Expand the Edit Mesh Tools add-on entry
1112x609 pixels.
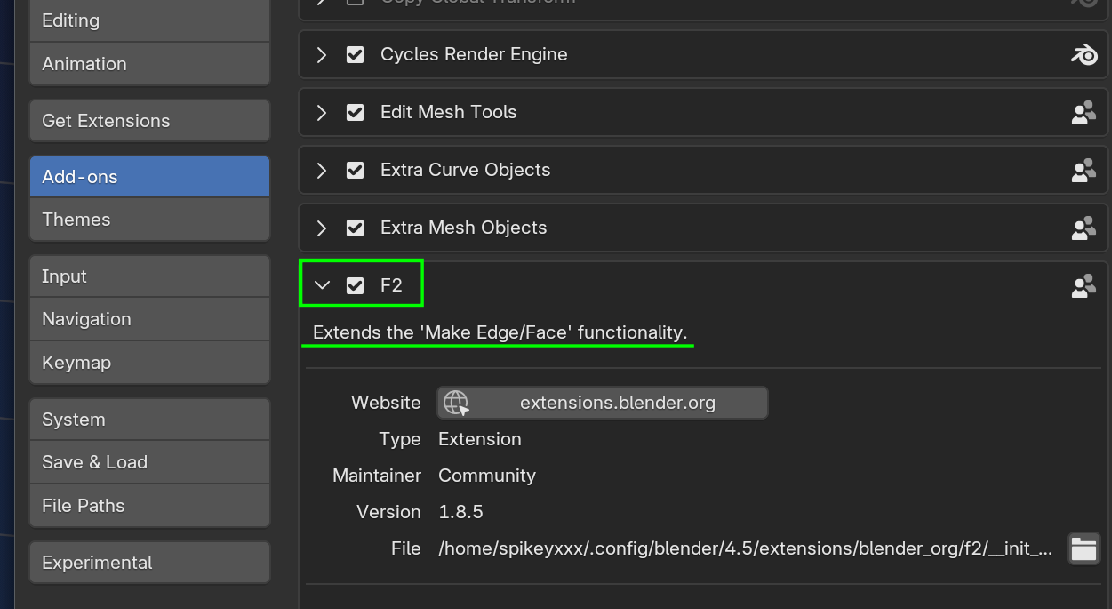coord(321,112)
